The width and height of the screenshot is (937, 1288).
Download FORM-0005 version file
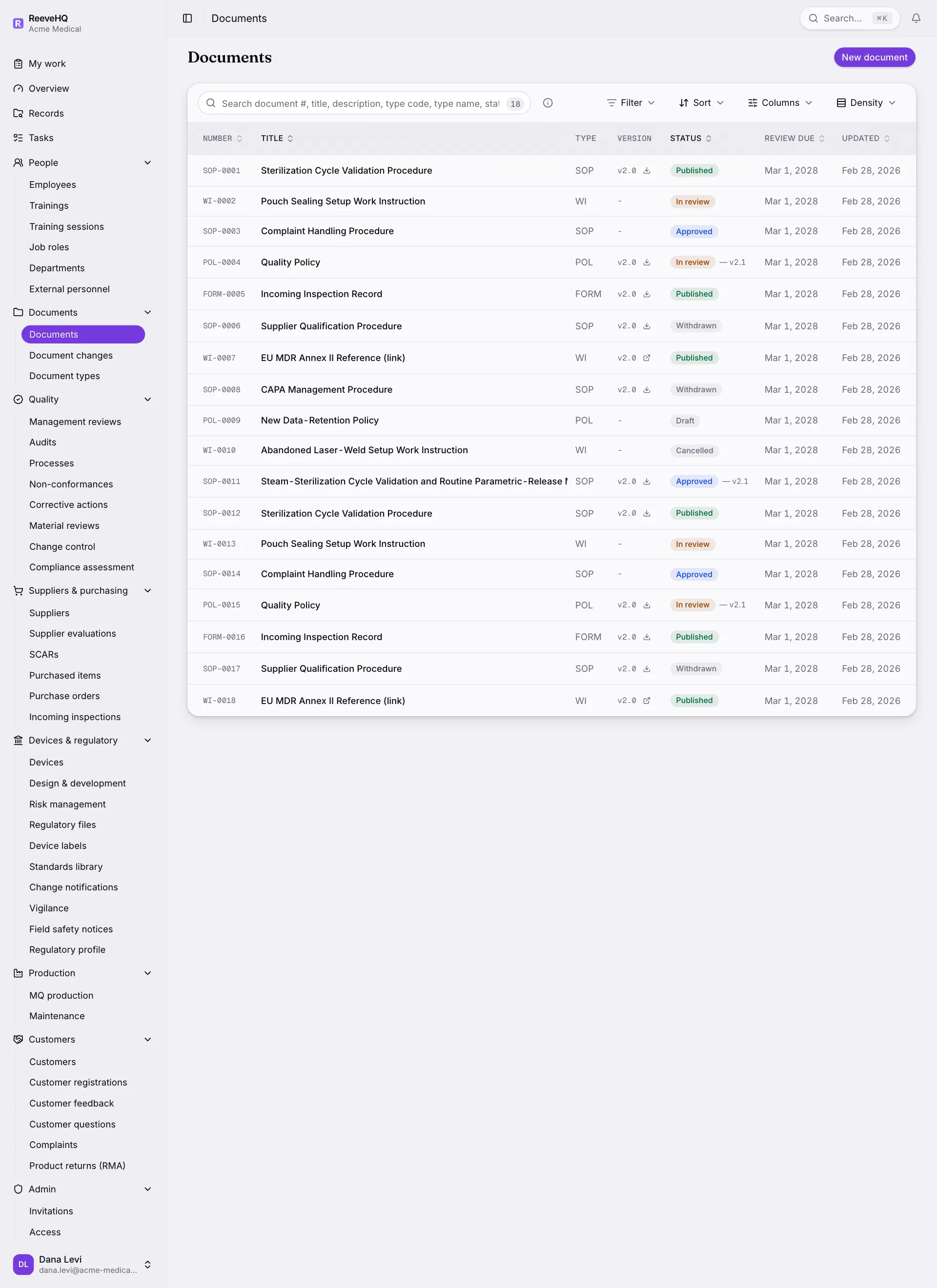(647, 294)
